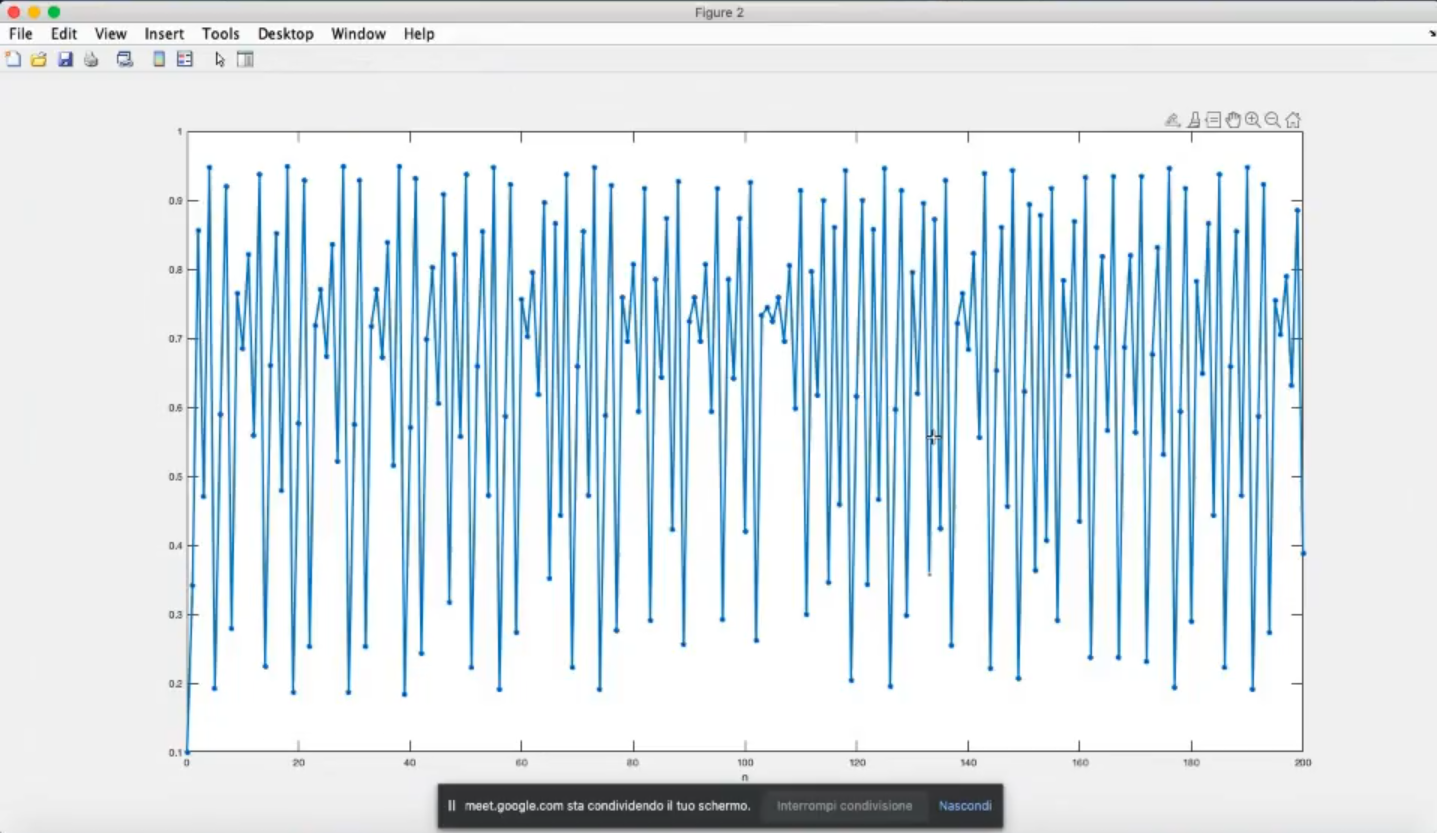The height and width of the screenshot is (833, 1437).
Task: Save the figure with the floppy icon
Action: pyautogui.click(x=65, y=60)
